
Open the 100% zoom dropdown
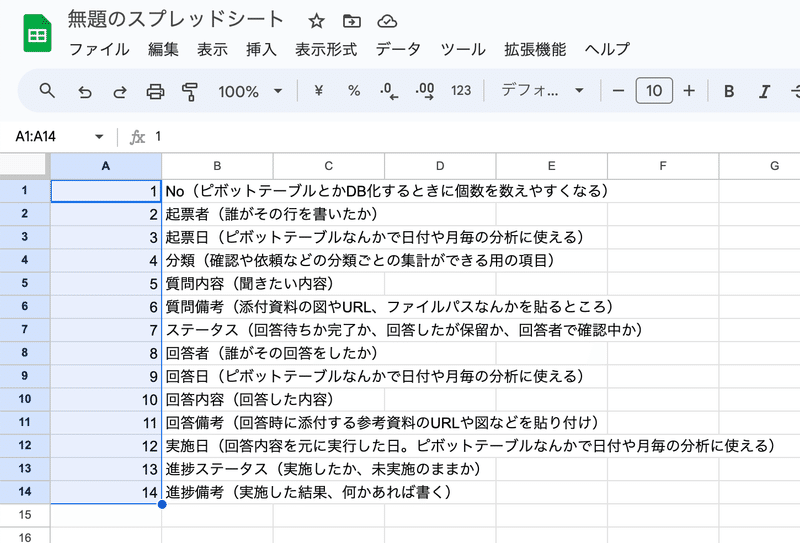(250, 91)
